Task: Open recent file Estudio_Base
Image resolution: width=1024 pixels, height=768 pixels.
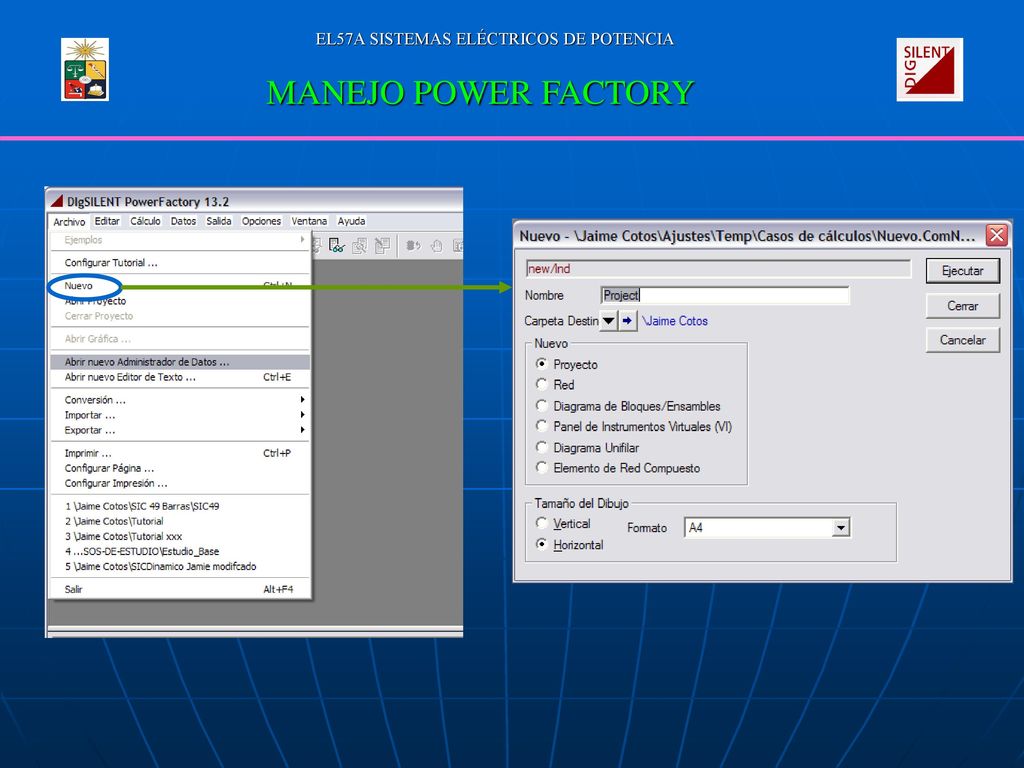Action: (180, 551)
